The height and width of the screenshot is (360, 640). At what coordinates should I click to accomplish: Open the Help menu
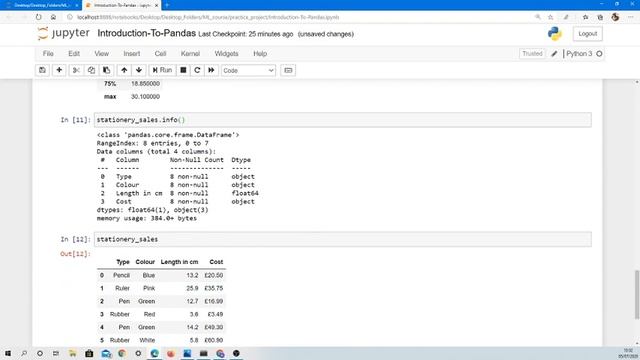point(260,53)
